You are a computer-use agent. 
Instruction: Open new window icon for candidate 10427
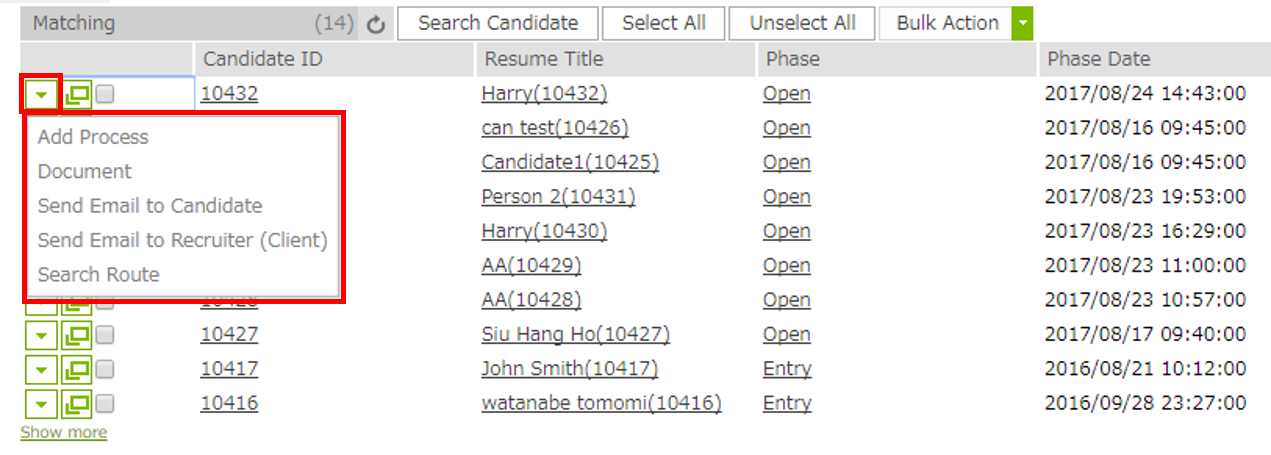77,335
